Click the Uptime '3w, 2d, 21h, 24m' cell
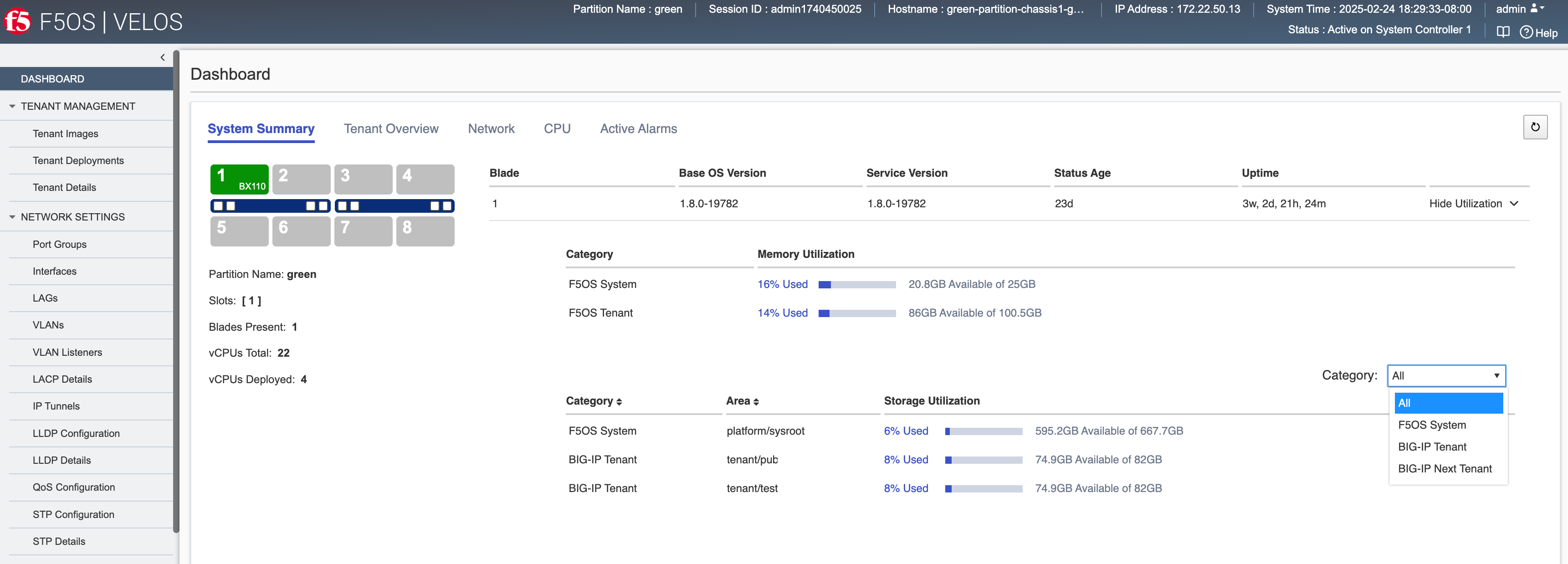 (x=1284, y=204)
